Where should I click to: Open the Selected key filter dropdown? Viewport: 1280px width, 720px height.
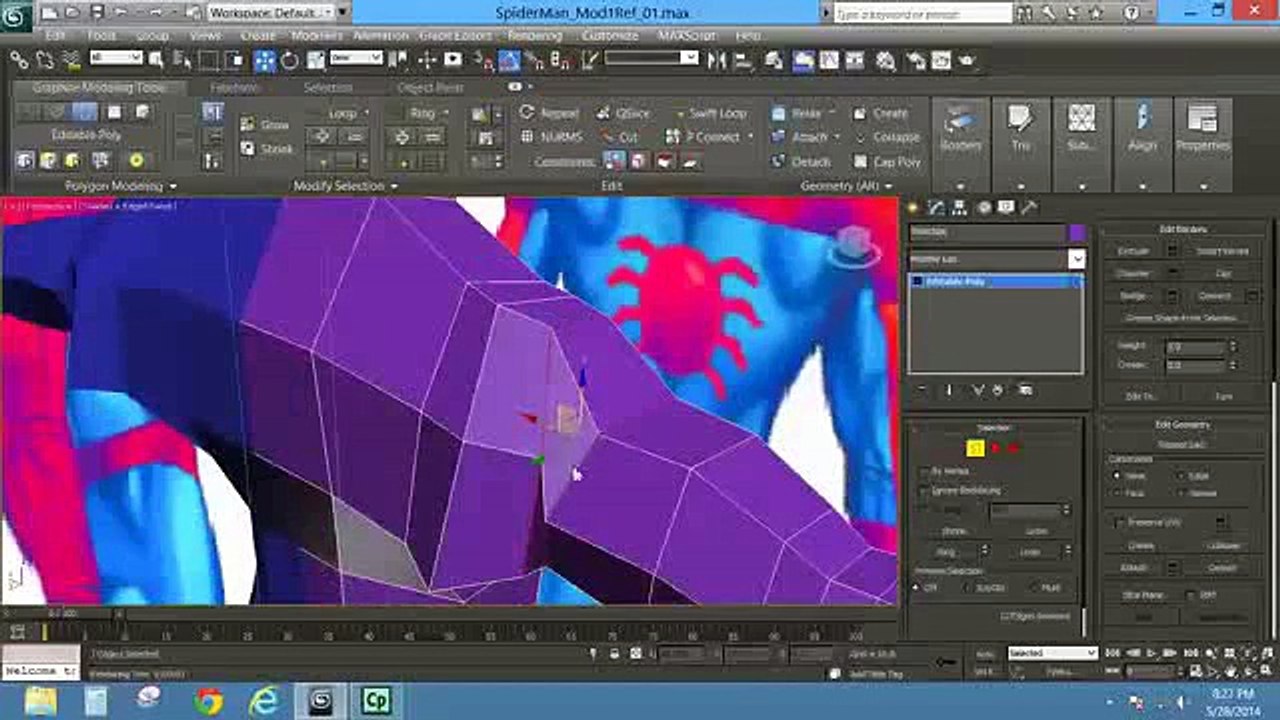(1052, 653)
